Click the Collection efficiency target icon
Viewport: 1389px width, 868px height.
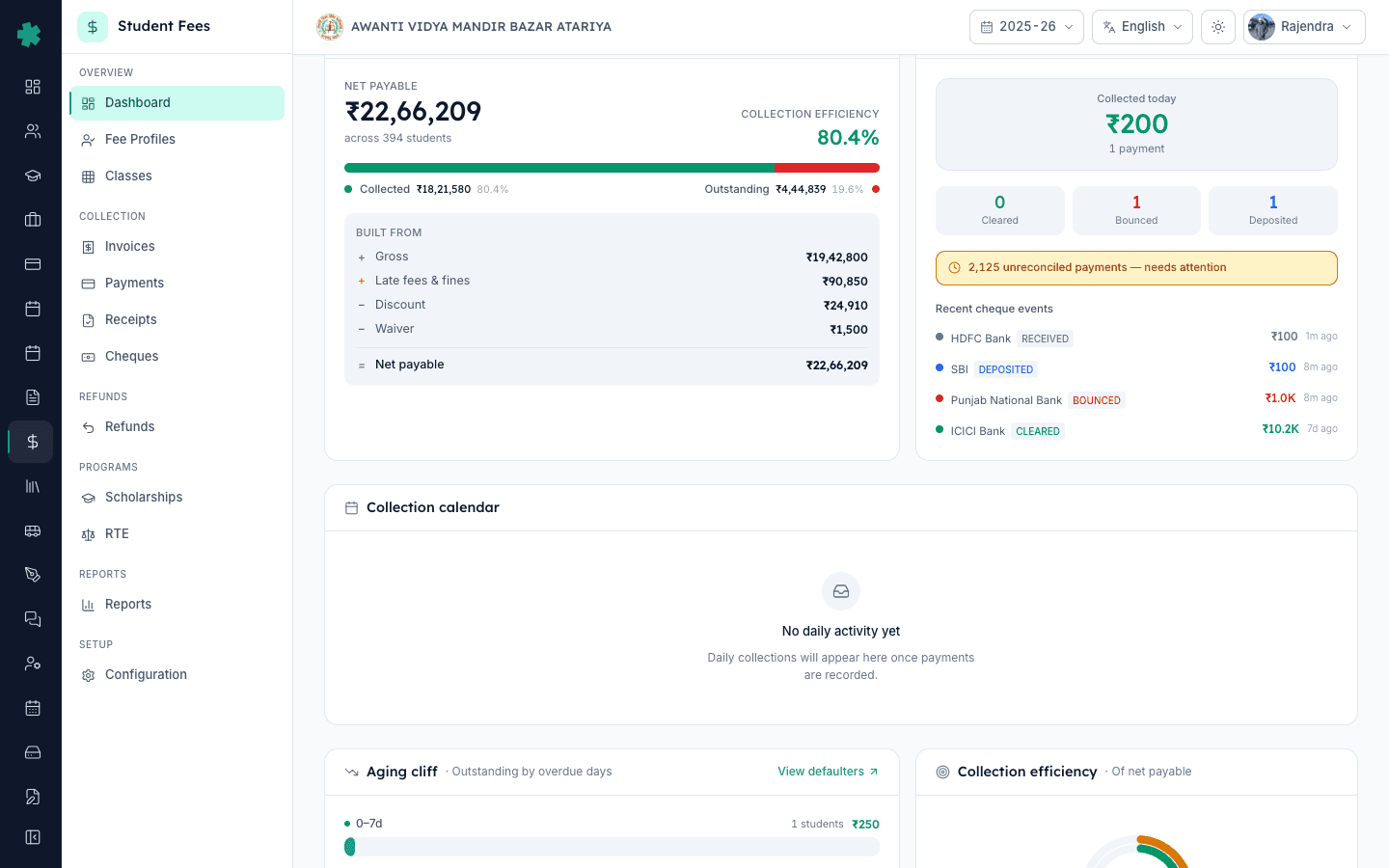click(x=943, y=772)
